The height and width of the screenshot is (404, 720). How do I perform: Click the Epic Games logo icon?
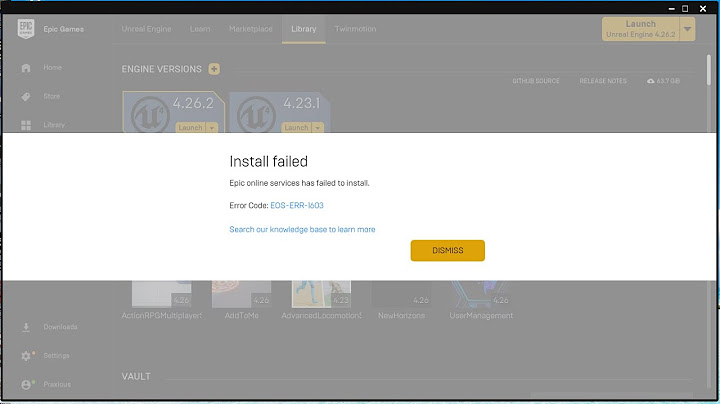(26, 29)
